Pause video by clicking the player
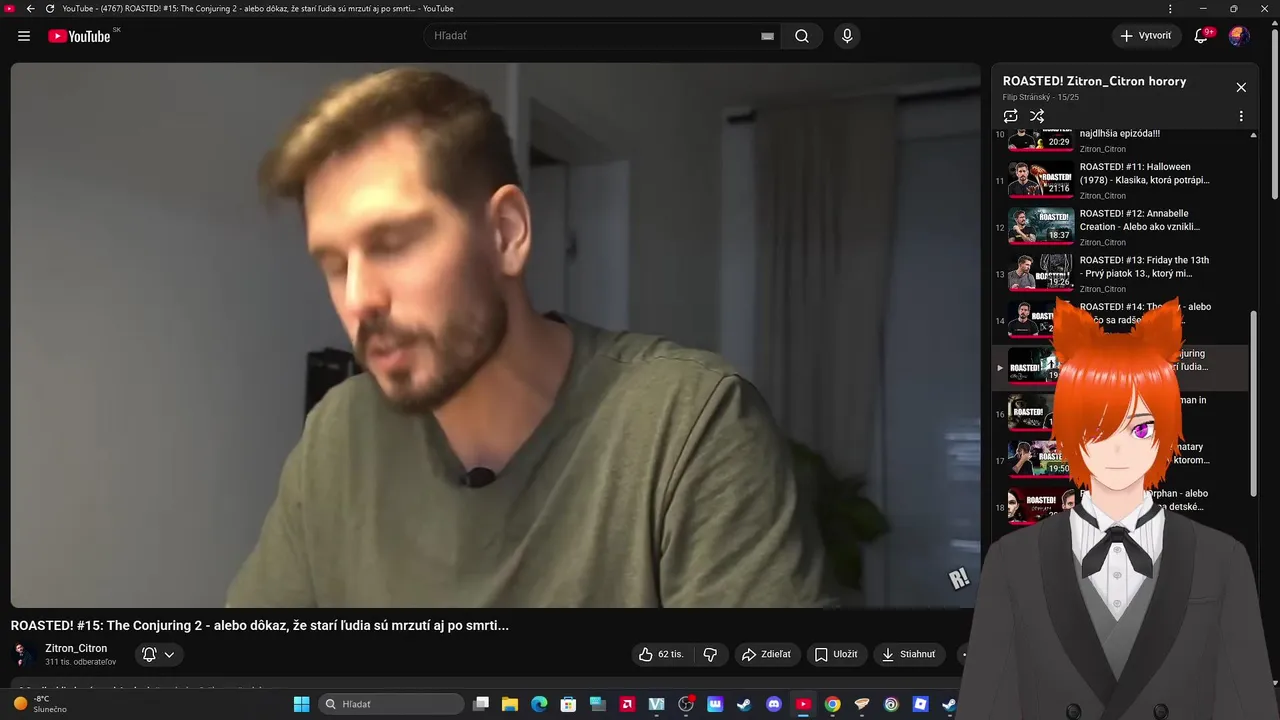The height and width of the screenshot is (720, 1280). (x=495, y=335)
